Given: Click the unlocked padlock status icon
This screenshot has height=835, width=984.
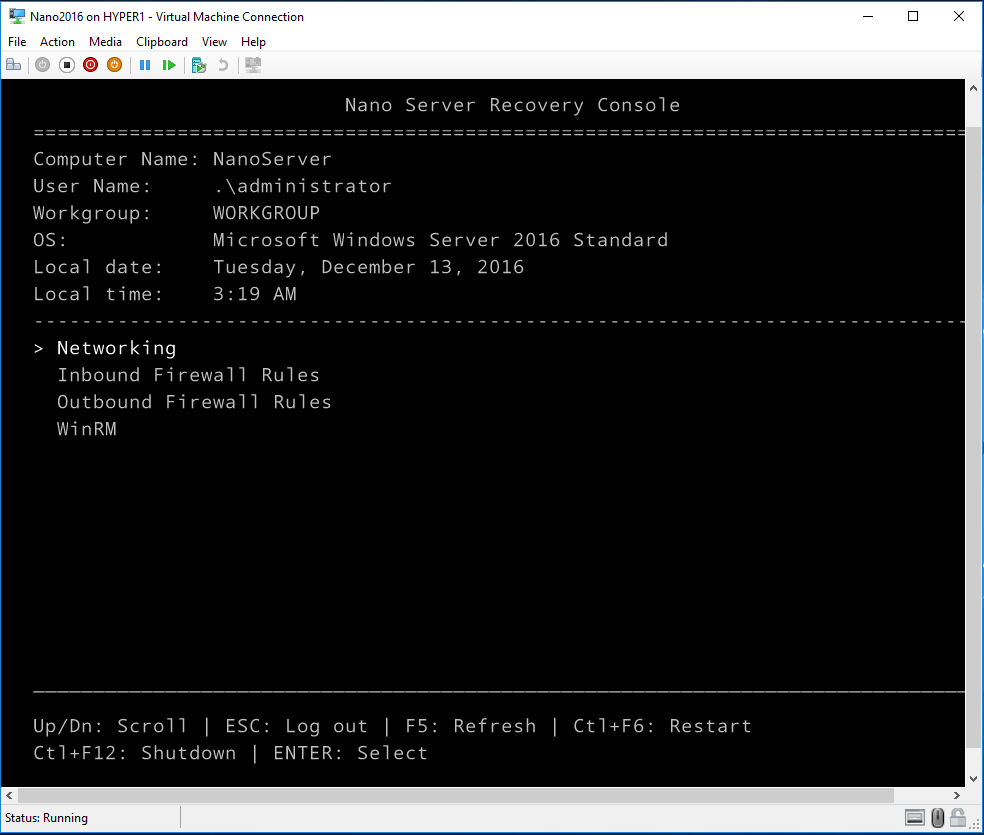Looking at the screenshot, I should 957,817.
